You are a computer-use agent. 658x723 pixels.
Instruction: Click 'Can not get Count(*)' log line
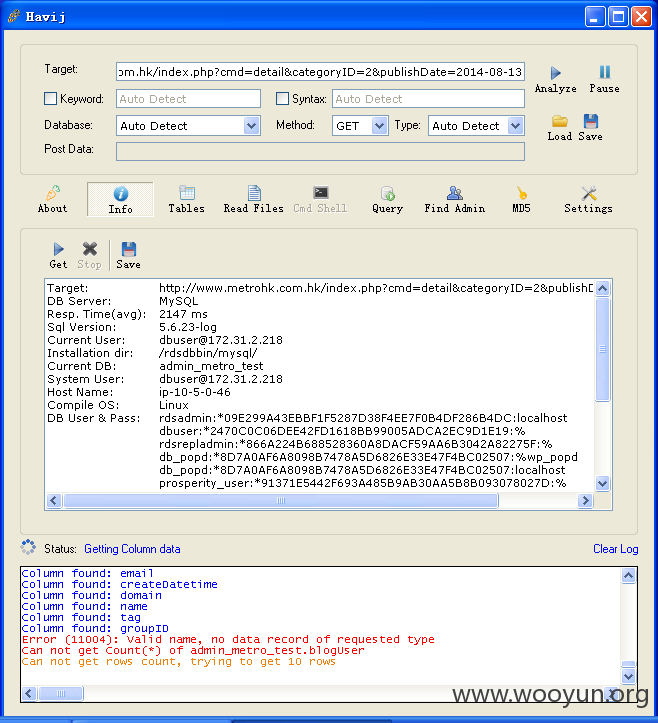tap(193, 651)
